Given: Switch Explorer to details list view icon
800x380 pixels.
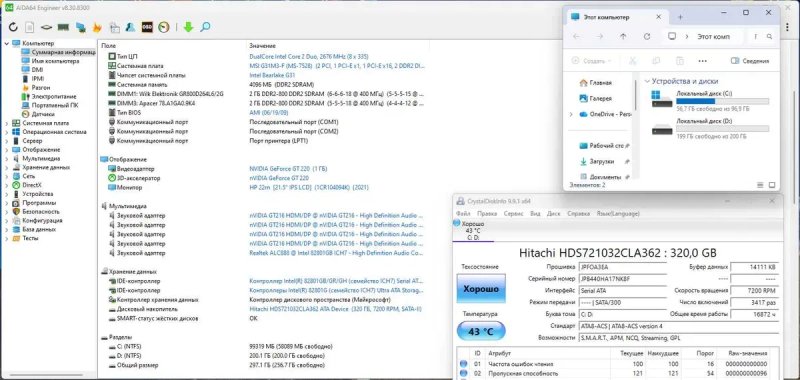Looking at the screenshot, I should click(761, 185).
